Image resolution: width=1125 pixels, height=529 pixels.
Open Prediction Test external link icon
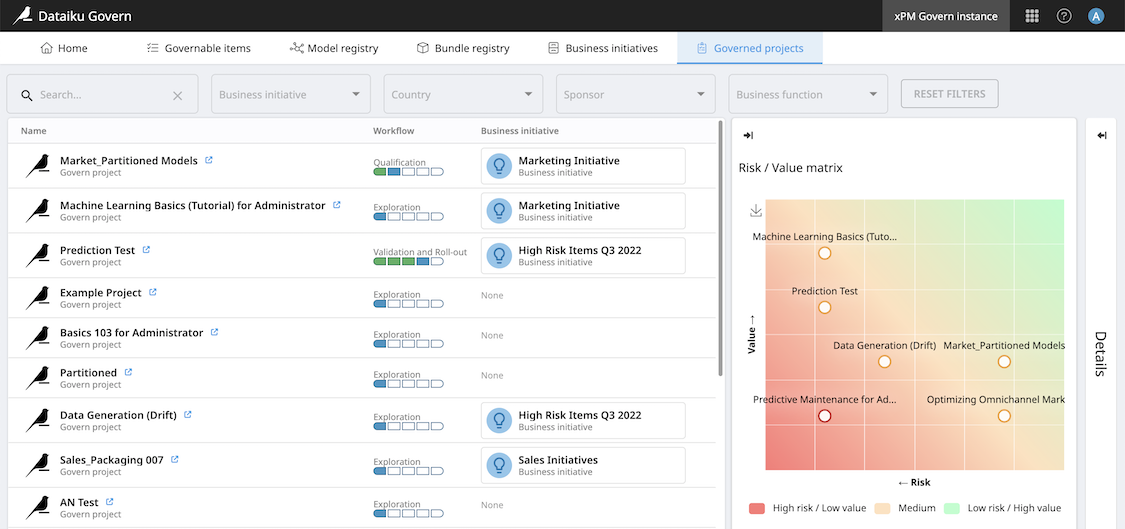[146, 250]
